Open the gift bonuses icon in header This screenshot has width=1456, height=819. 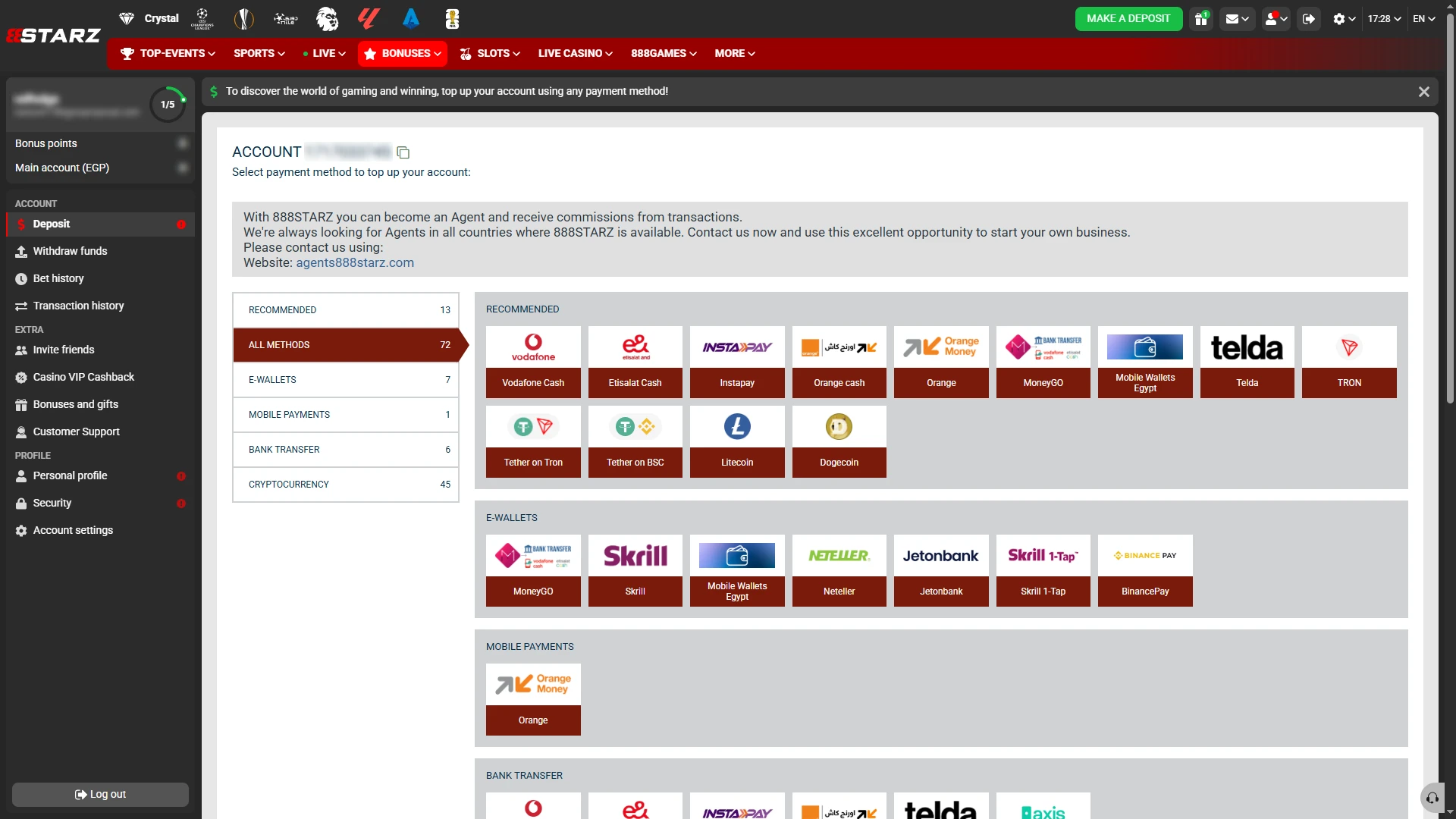point(1201,19)
